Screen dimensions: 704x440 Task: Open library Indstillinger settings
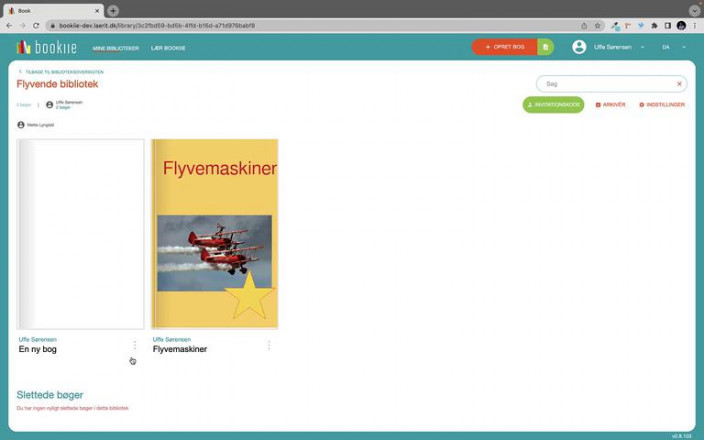[x=662, y=105]
